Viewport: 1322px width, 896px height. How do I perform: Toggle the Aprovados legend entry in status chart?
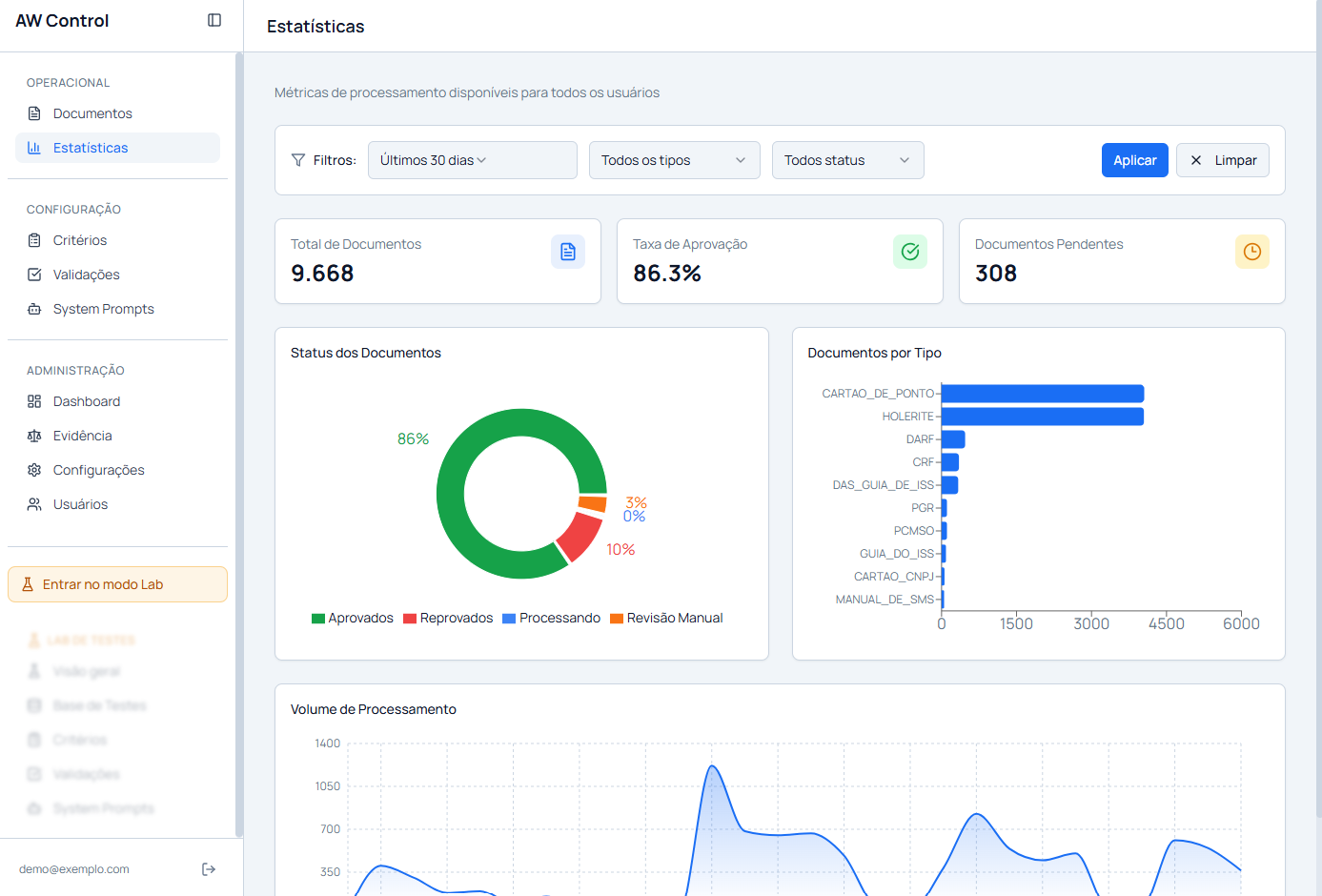[353, 618]
